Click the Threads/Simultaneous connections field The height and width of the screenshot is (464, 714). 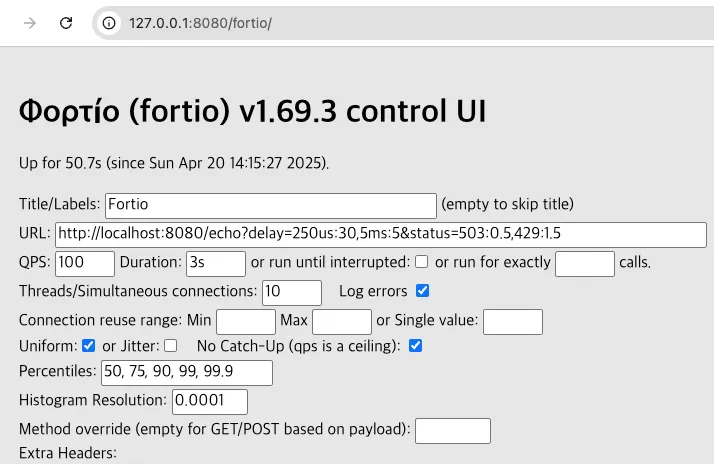292,292
